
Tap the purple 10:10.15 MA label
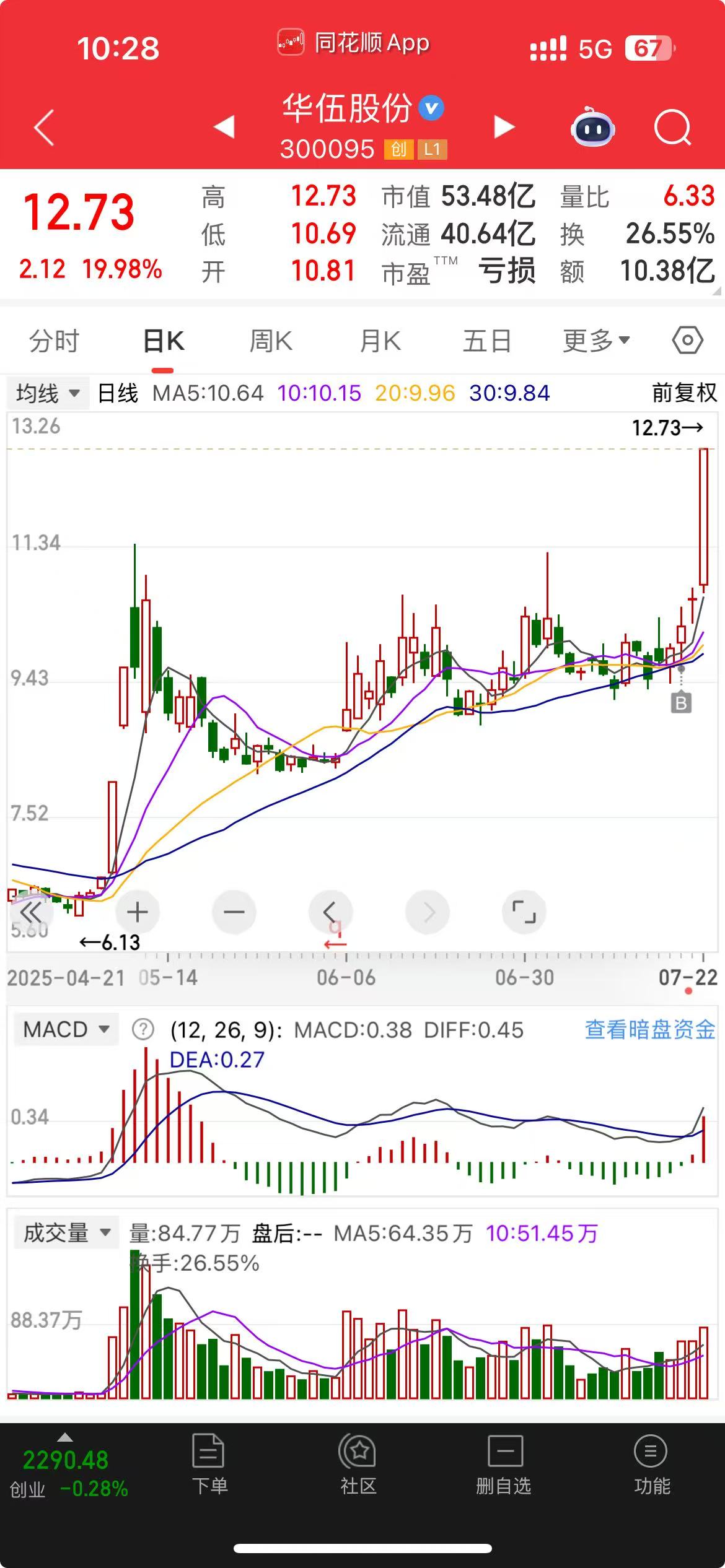(319, 393)
